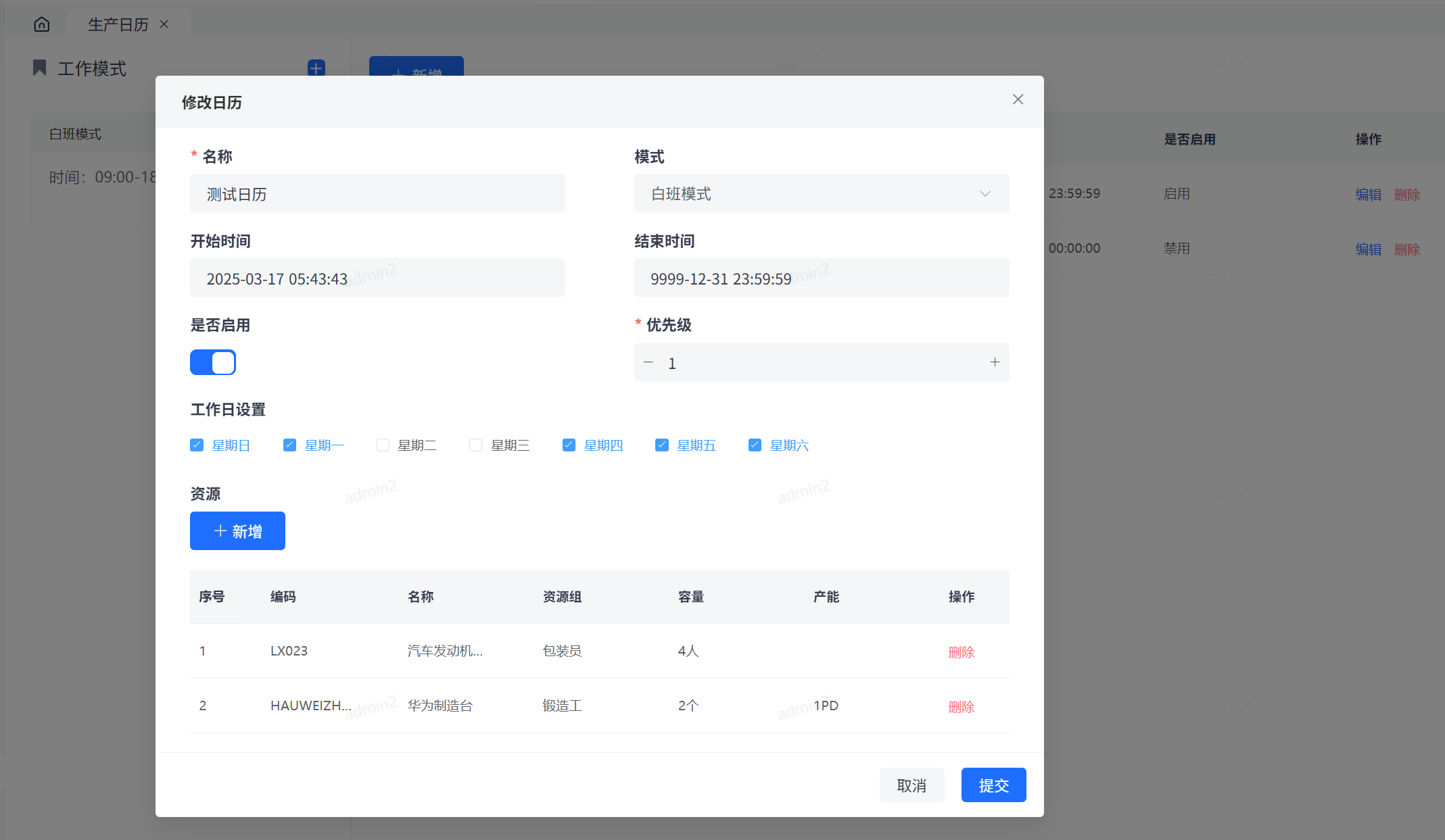1445x840 pixels.
Task: Decrease priority with the minus icon
Action: tap(648, 362)
